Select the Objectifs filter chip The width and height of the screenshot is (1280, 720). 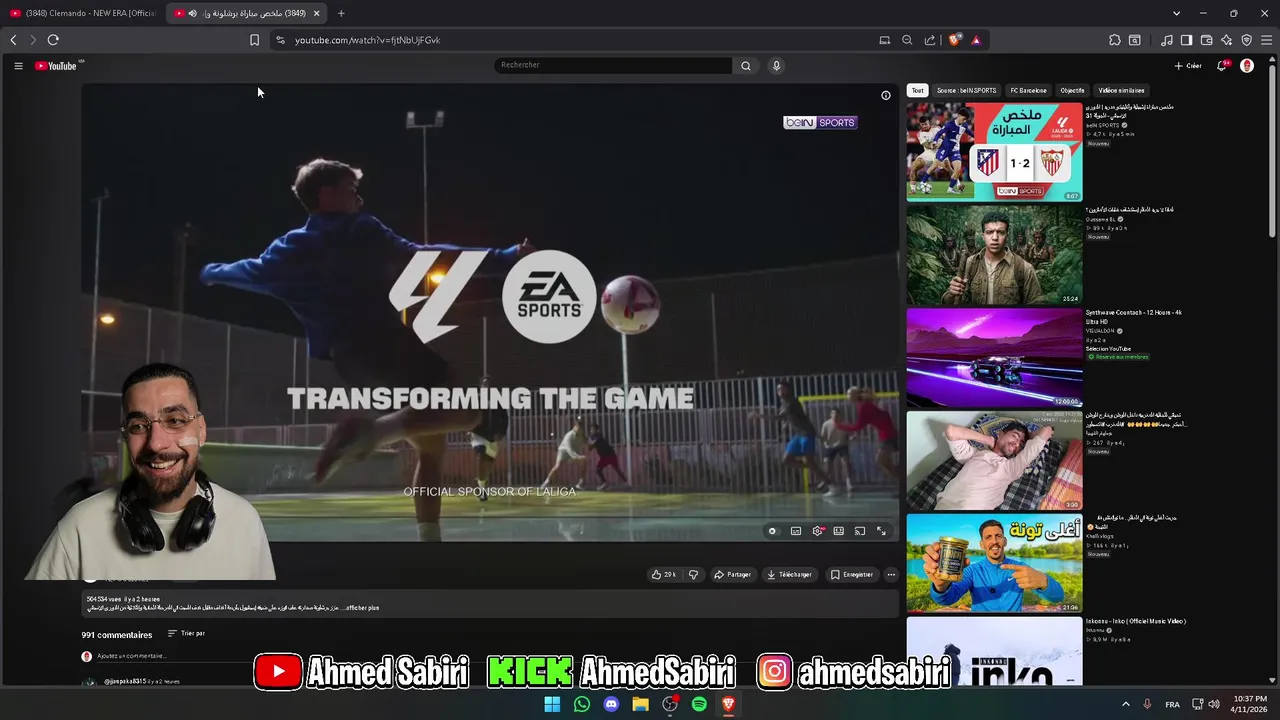(x=1072, y=90)
